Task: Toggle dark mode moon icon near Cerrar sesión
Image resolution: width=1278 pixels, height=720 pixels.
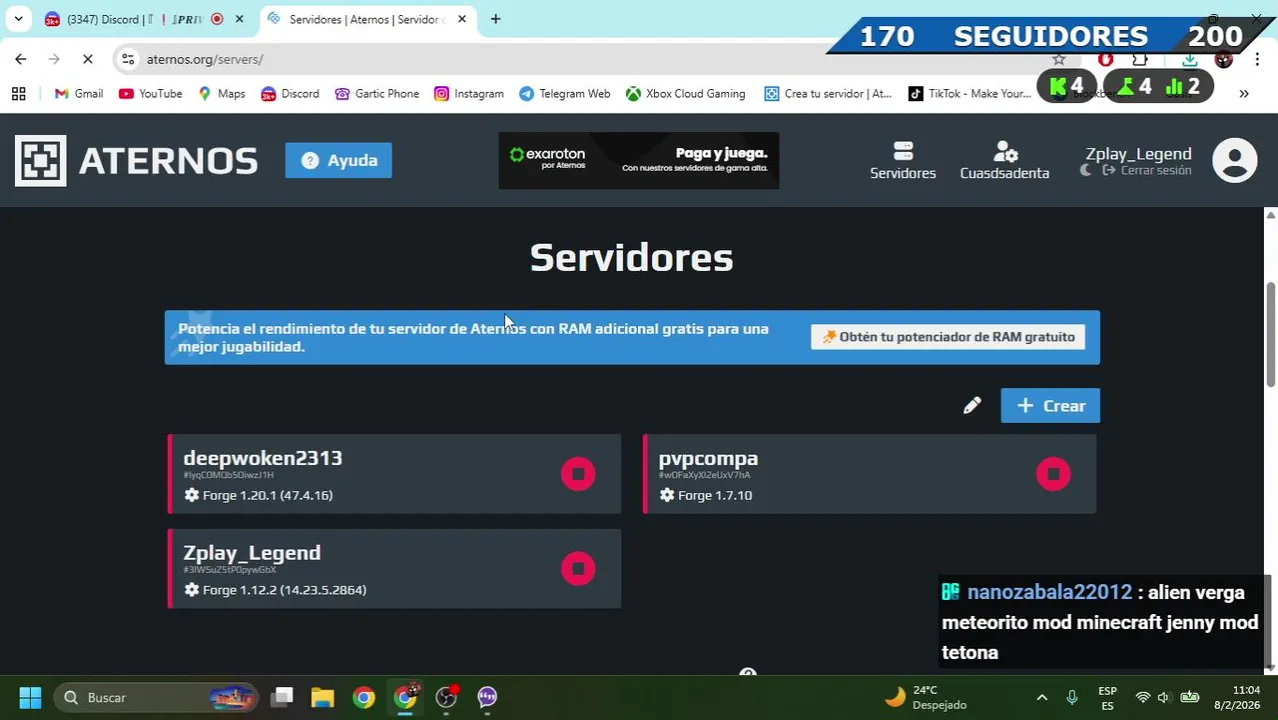Action: pyautogui.click(x=1086, y=171)
